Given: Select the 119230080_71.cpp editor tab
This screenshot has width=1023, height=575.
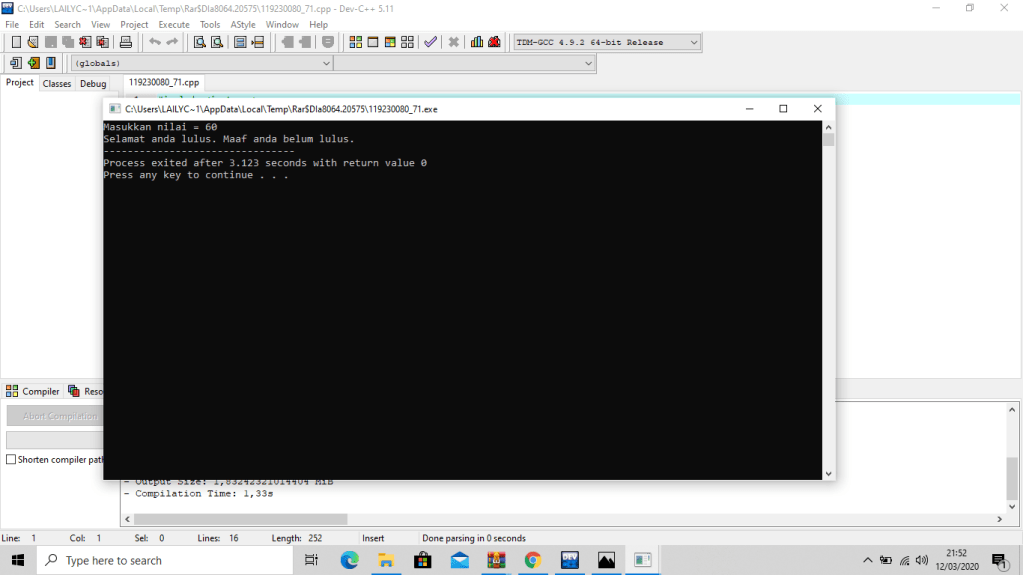Looking at the screenshot, I should (164, 83).
